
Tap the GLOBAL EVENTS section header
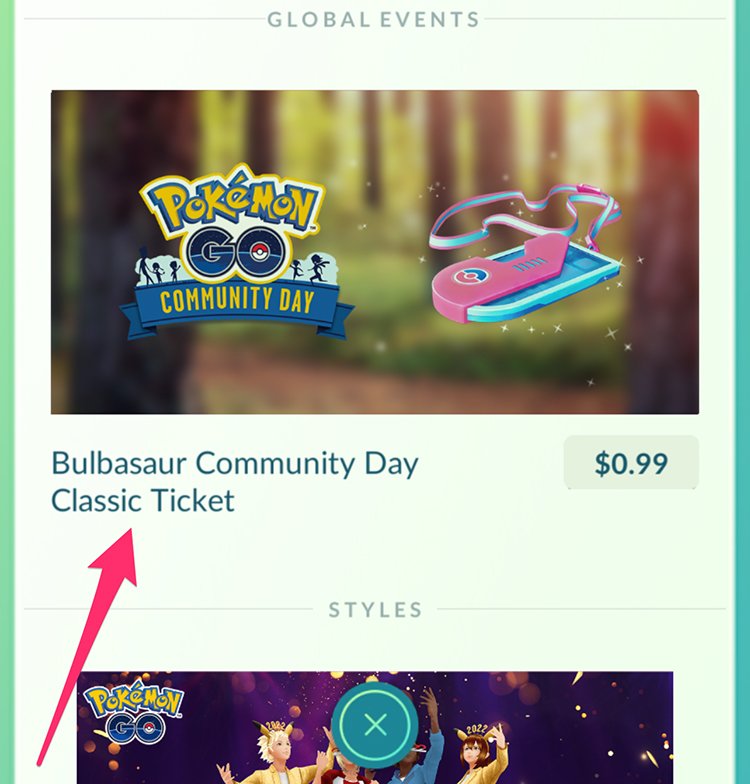click(374, 20)
